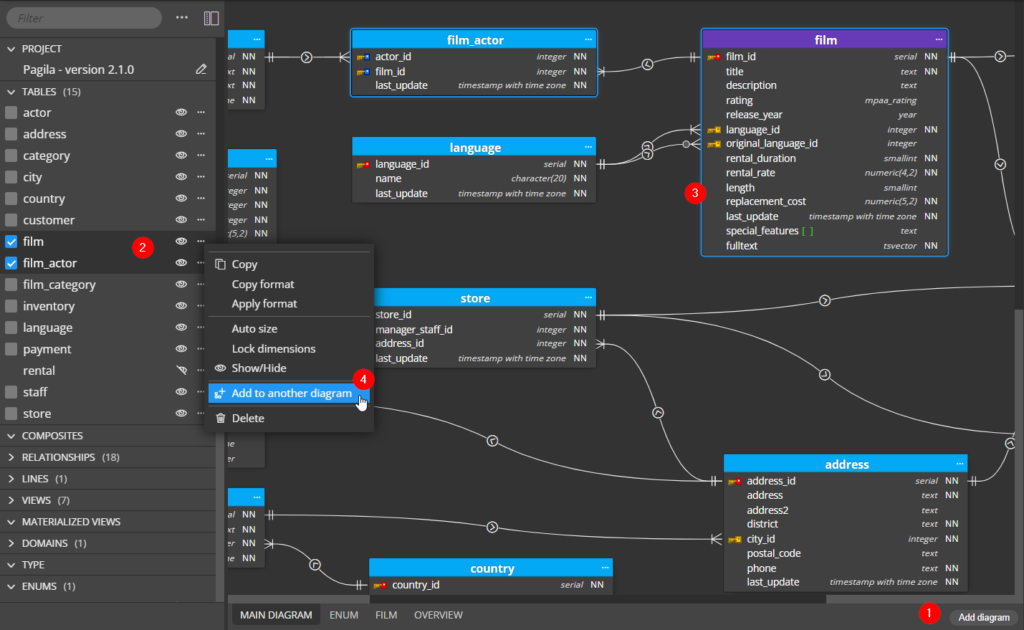
Task: Choose Auto size in context menu
Action: pos(289,329)
